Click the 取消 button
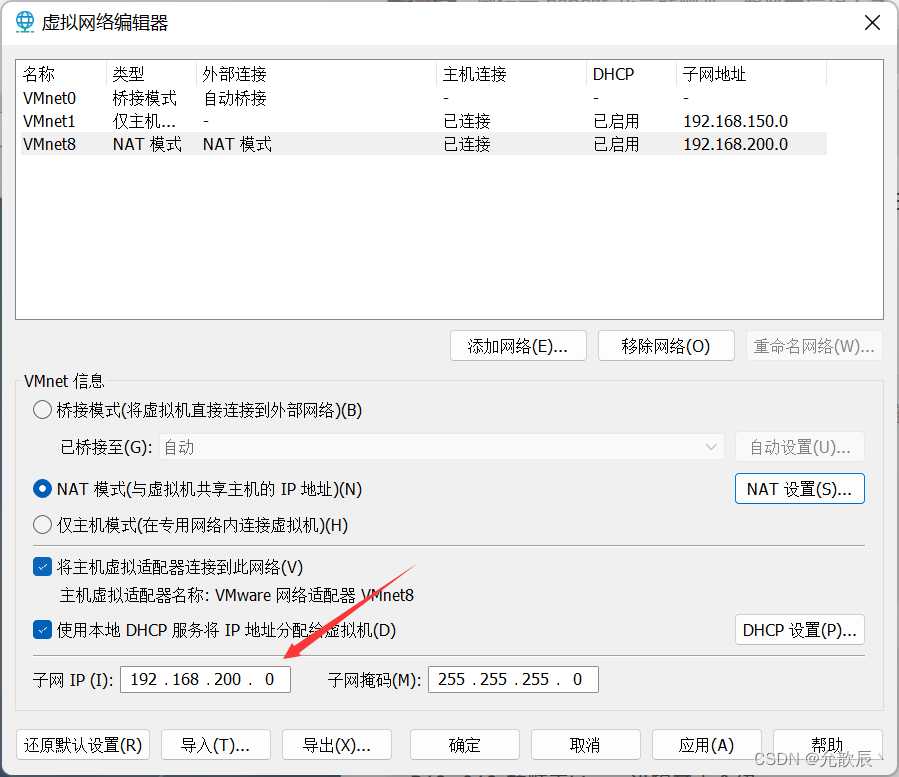Screen dimensions: 899x777 585,745
